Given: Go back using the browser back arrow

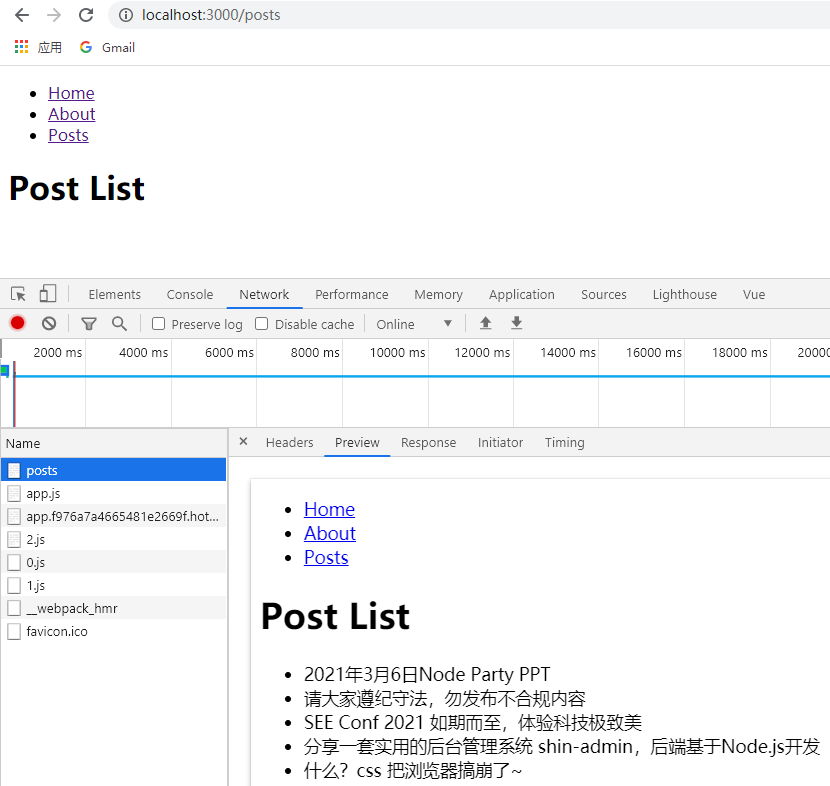Looking at the screenshot, I should [x=22, y=15].
